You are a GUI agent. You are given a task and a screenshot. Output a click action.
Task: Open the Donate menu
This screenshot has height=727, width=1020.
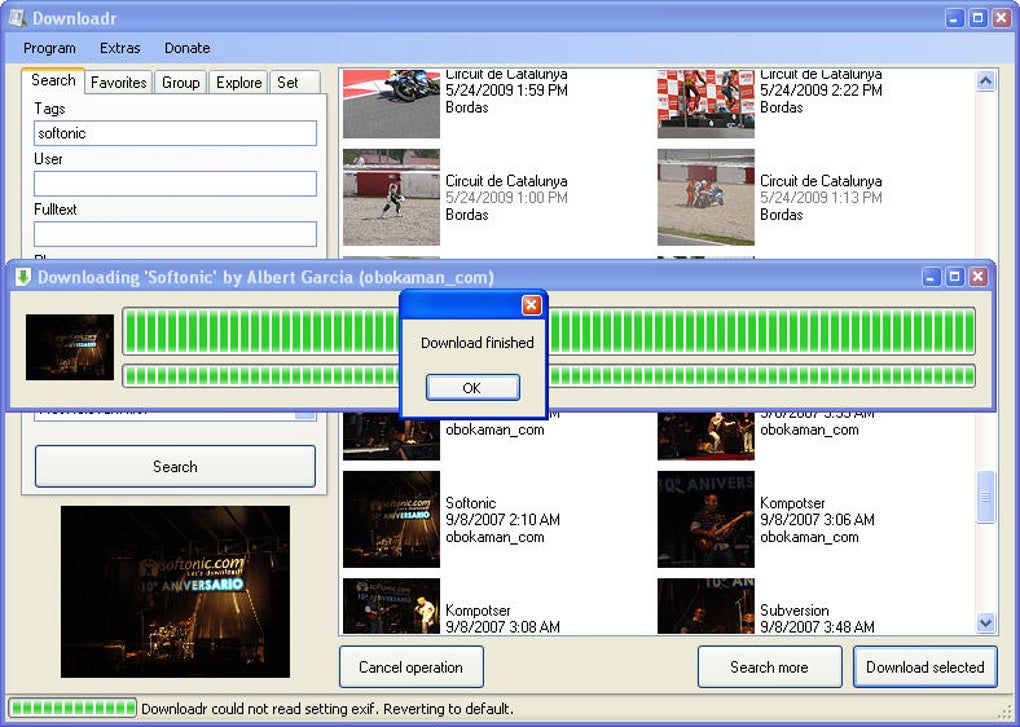(187, 48)
